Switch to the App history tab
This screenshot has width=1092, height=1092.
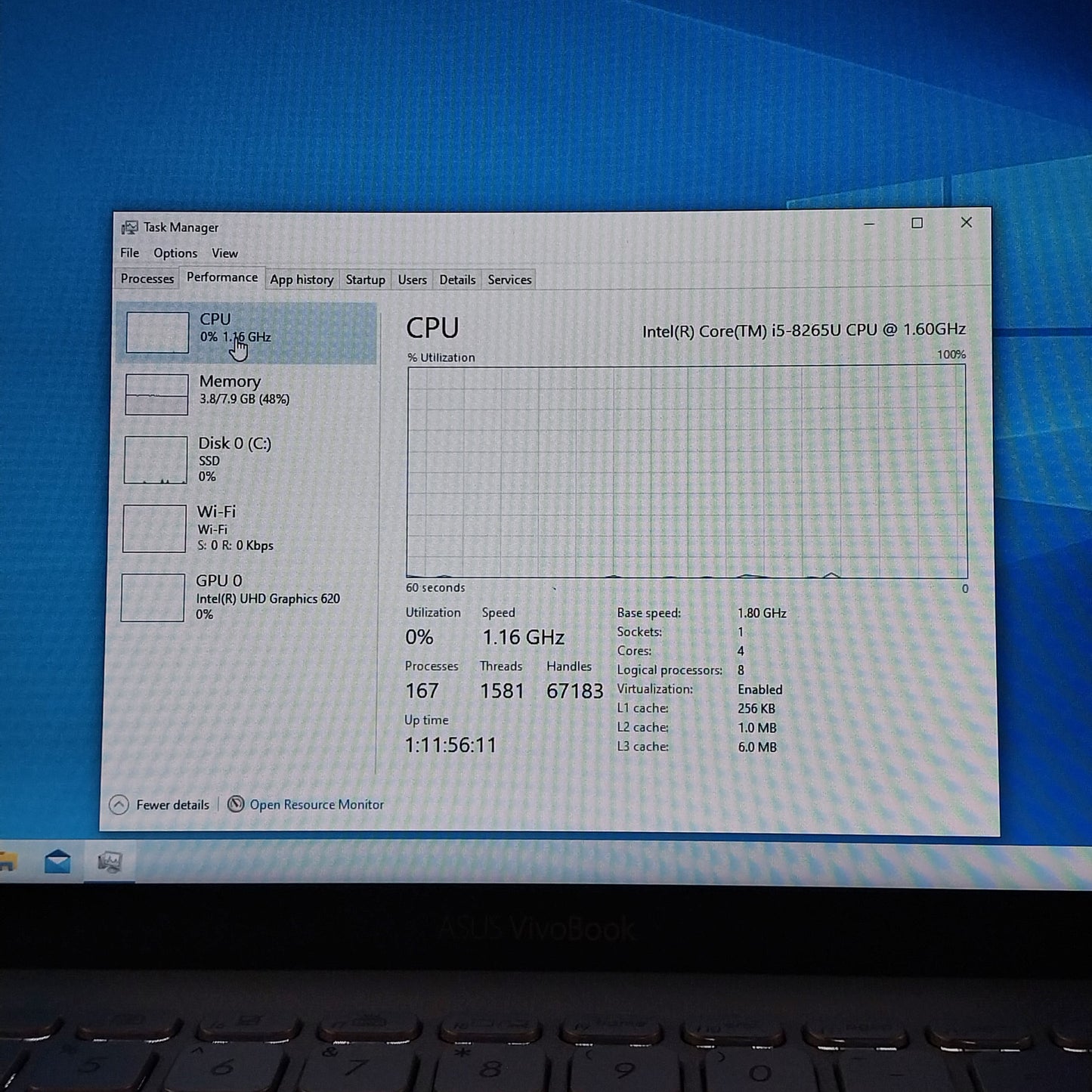tap(302, 280)
